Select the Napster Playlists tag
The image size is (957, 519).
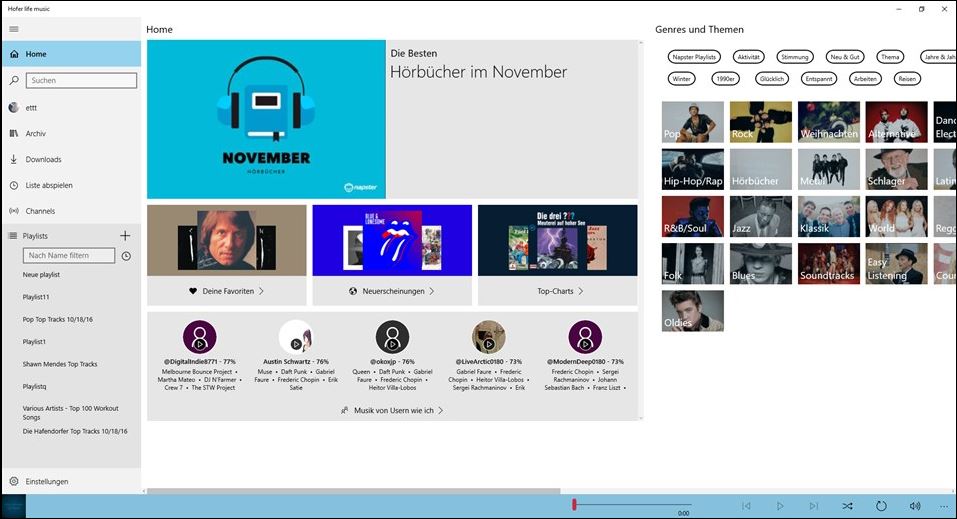pyautogui.click(x=694, y=57)
